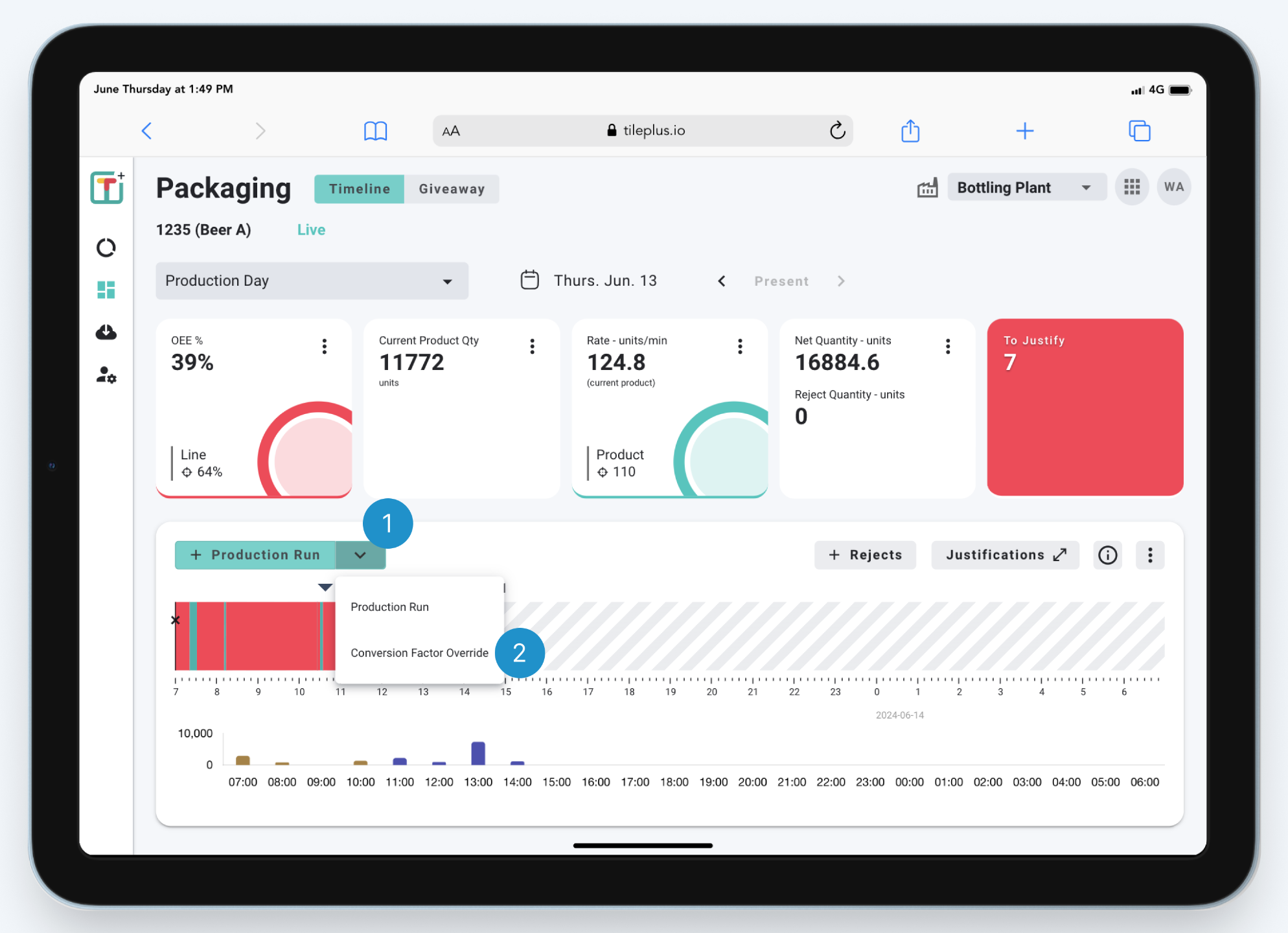Toggle the Production Run chevron dropdown
The image size is (1288, 933).
pos(360,555)
